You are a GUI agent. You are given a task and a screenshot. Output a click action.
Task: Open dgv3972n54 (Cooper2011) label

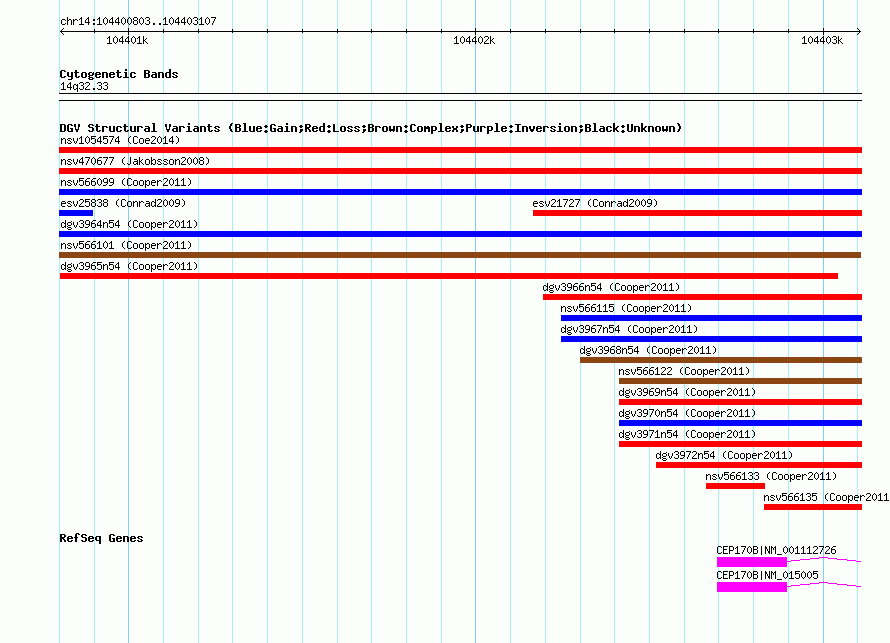(x=724, y=455)
